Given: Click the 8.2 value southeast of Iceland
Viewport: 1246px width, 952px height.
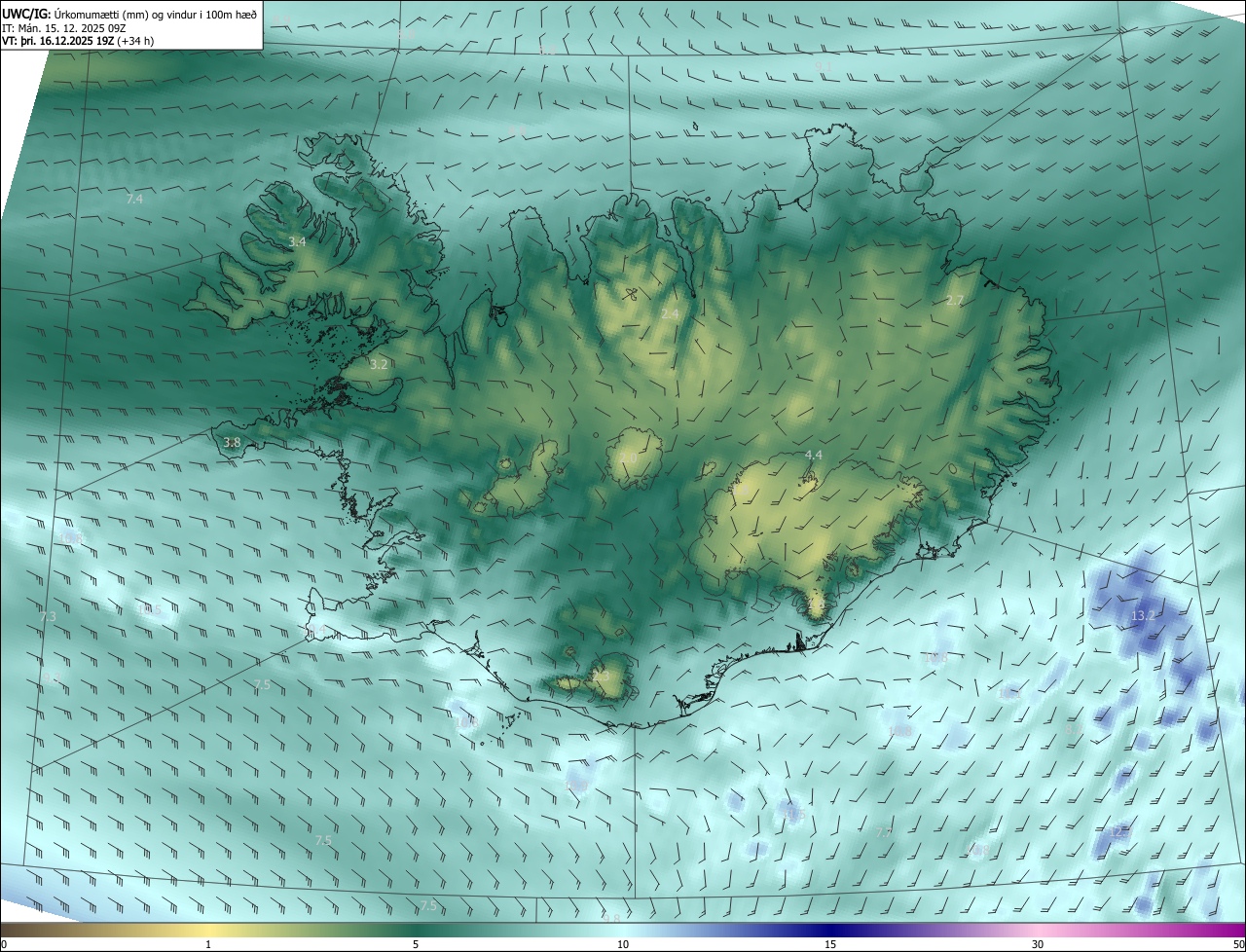Looking at the screenshot, I should (x=1073, y=727).
